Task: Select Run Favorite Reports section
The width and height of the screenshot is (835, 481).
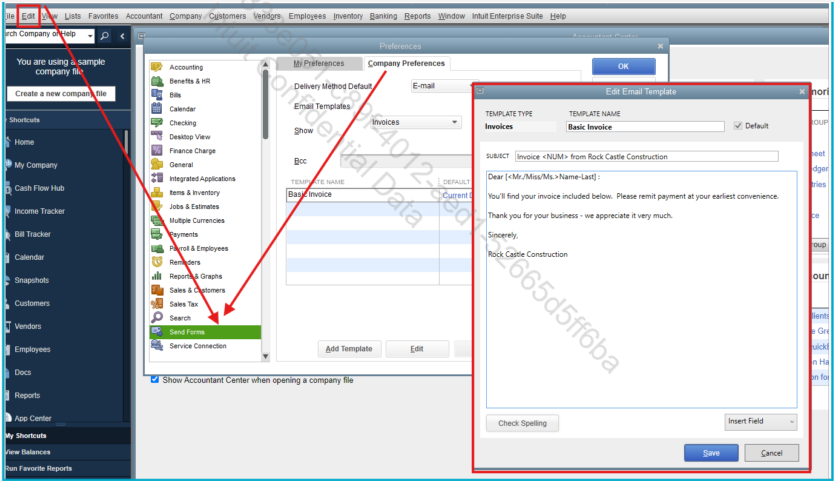Action: tap(68, 469)
